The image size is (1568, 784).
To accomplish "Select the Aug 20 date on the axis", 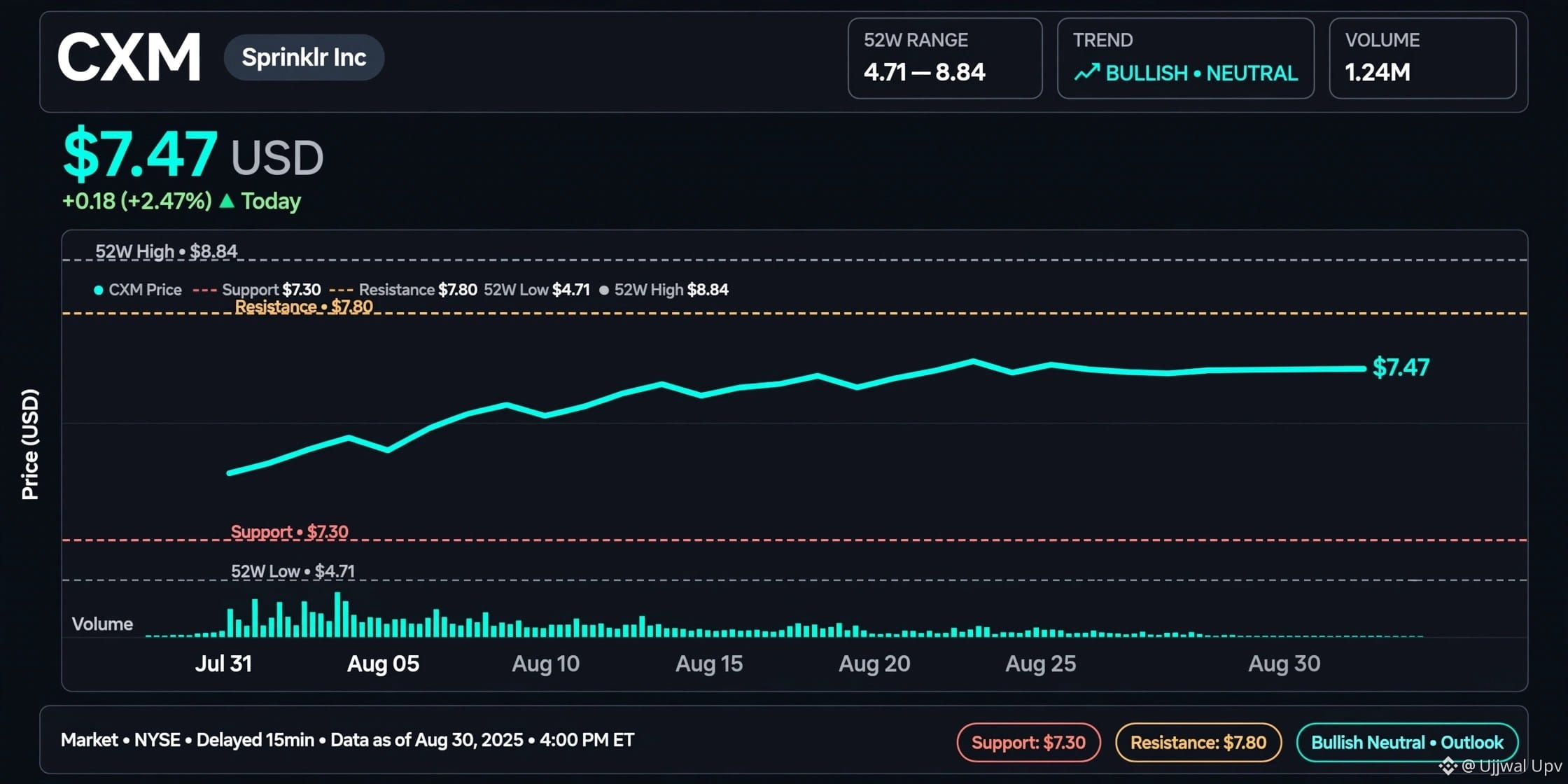I will point(875,664).
